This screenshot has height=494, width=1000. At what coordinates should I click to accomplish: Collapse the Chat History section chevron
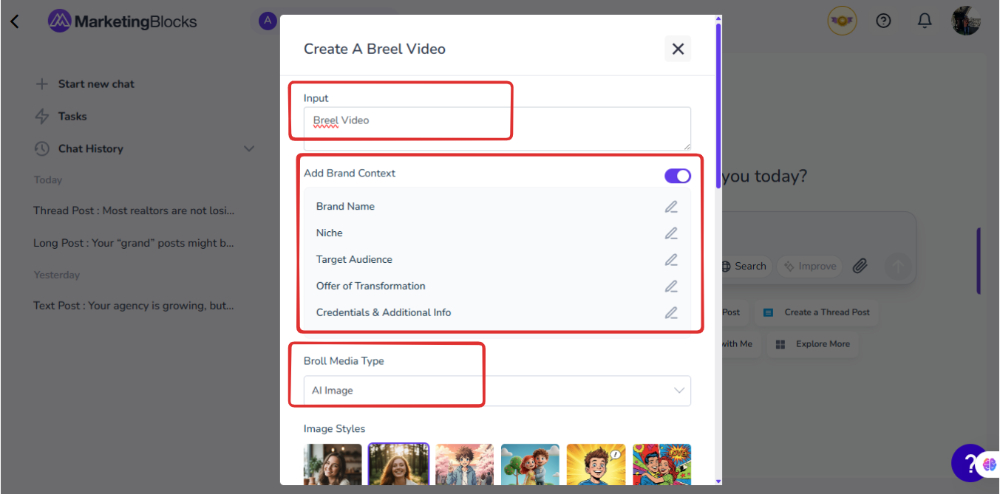coord(249,149)
